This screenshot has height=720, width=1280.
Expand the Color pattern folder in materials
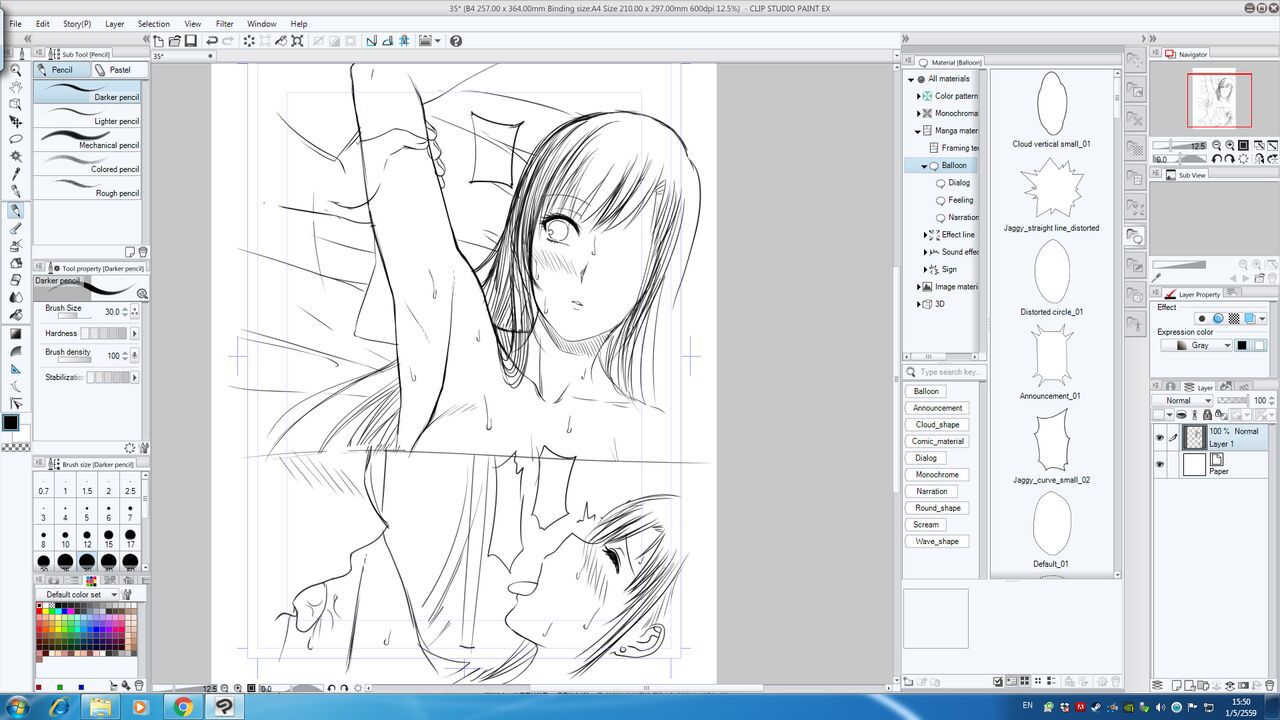tap(918, 97)
